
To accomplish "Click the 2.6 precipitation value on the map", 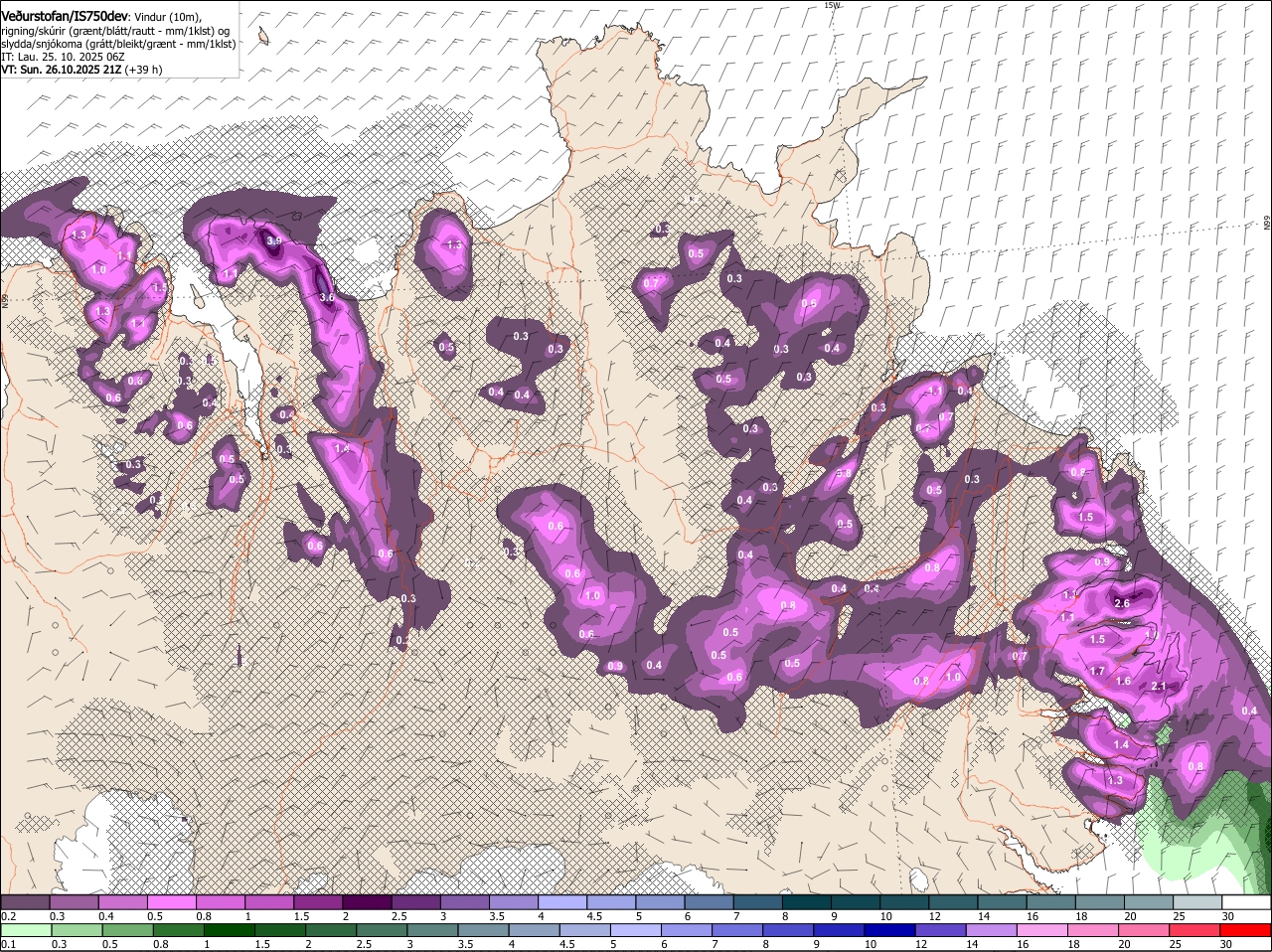I will [x=1123, y=603].
